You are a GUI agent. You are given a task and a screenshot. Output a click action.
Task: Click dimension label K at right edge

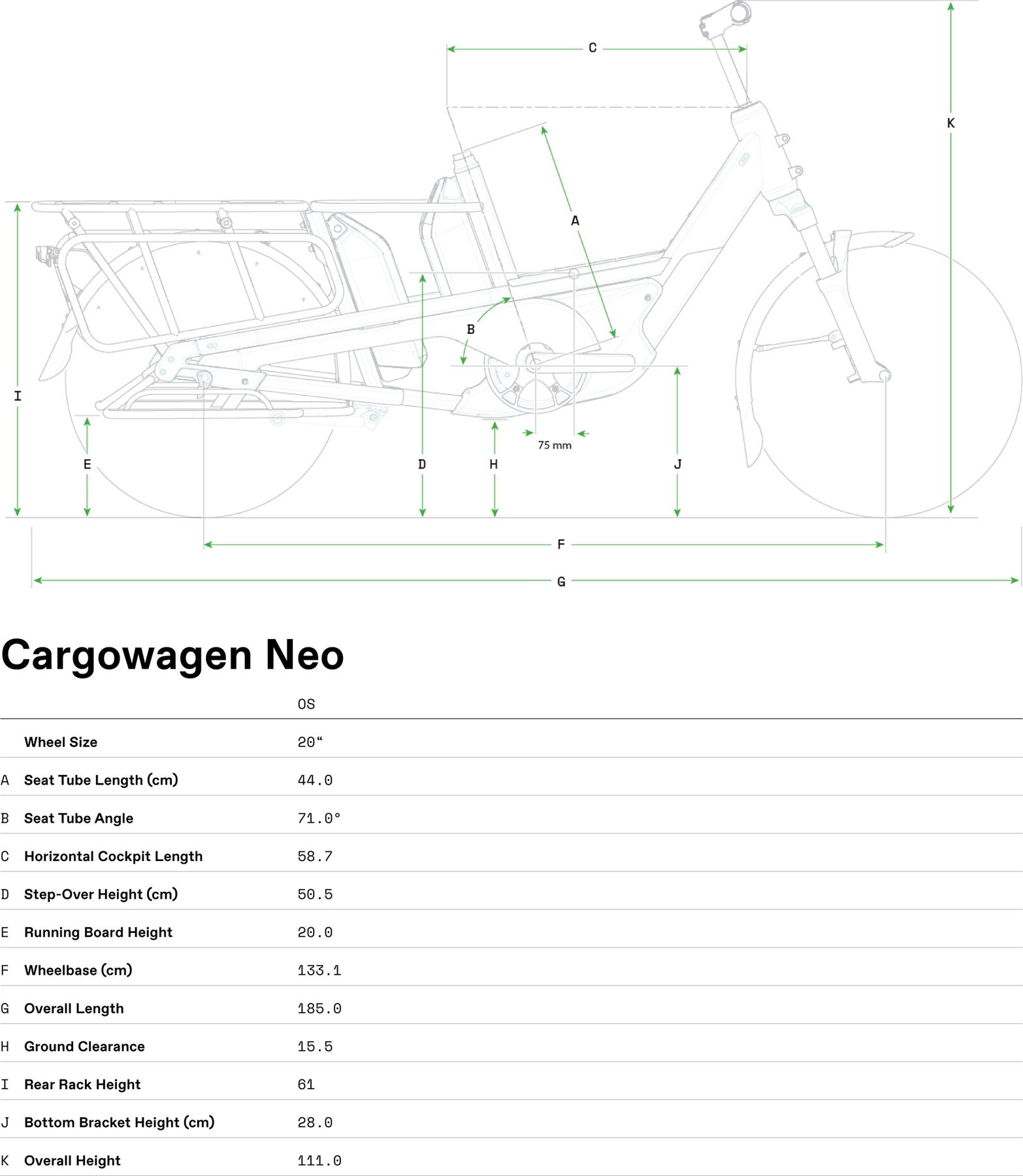click(x=950, y=123)
